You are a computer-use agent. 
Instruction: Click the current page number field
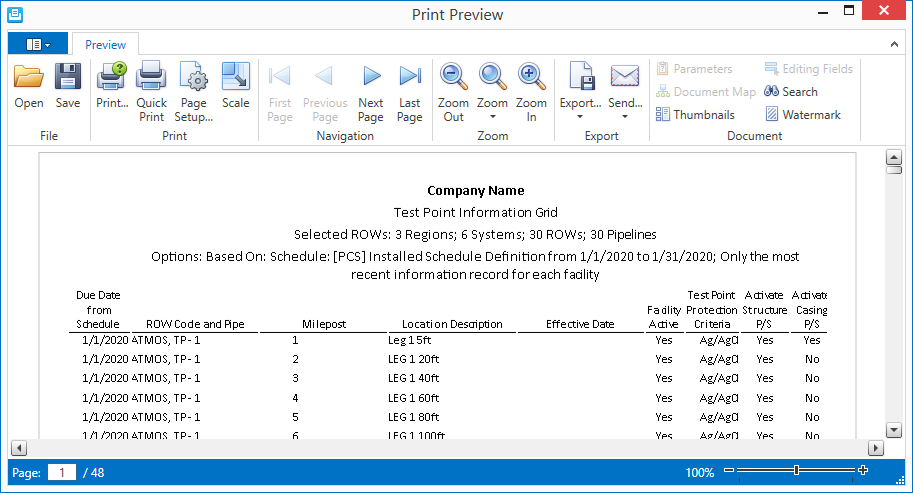point(62,472)
